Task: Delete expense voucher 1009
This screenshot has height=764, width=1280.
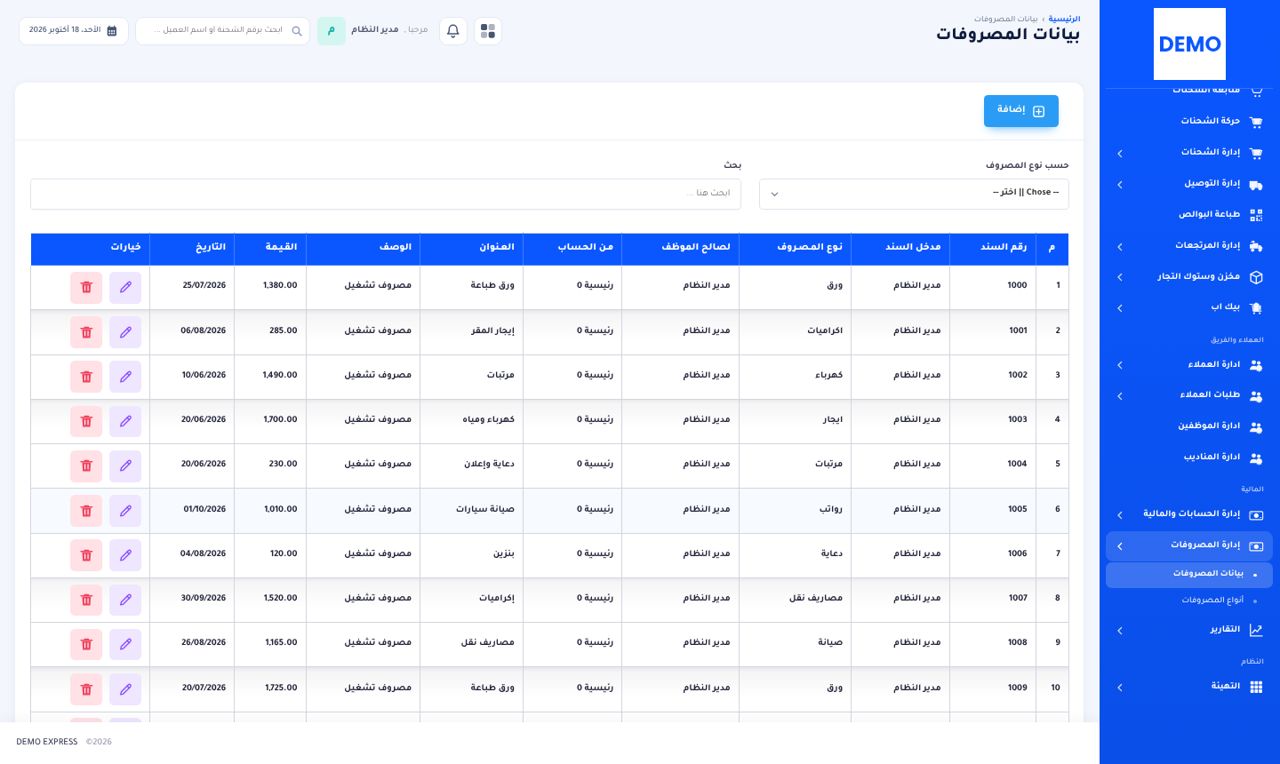Action: [x=86, y=688]
